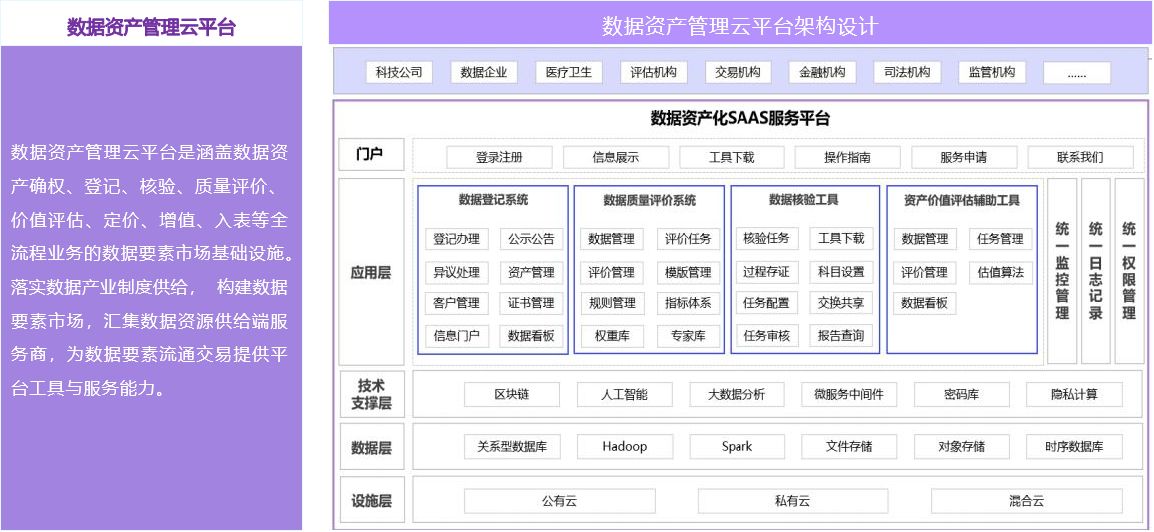
Task: Click 数据管理 in 数据质量评价系统
Action: [x=612, y=238]
